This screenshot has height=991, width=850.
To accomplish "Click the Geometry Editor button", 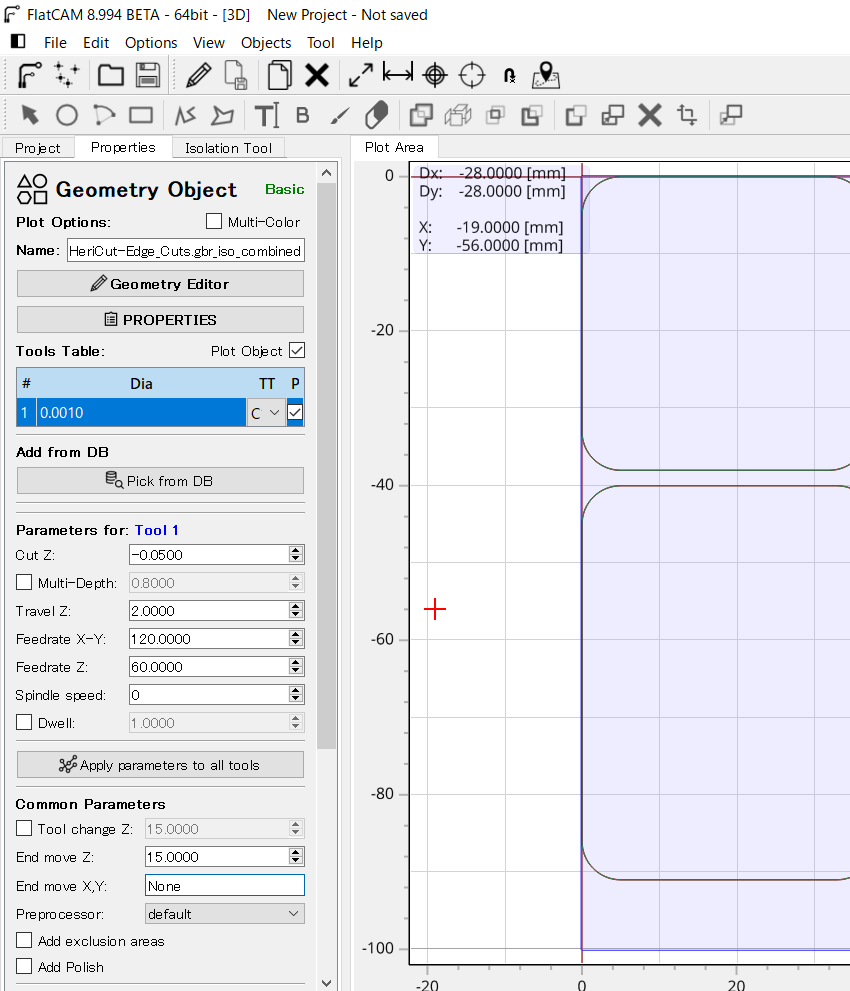I will click(x=160, y=284).
